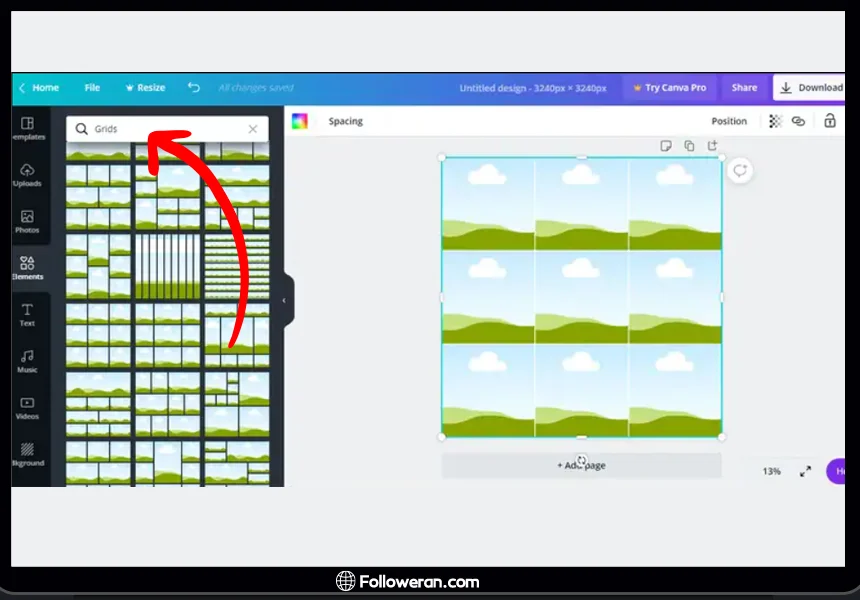Image resolution: width=860 pixels, height=600 pixels.
Task: Add a comment with the speech bubble icon
Action: (739, 171)
